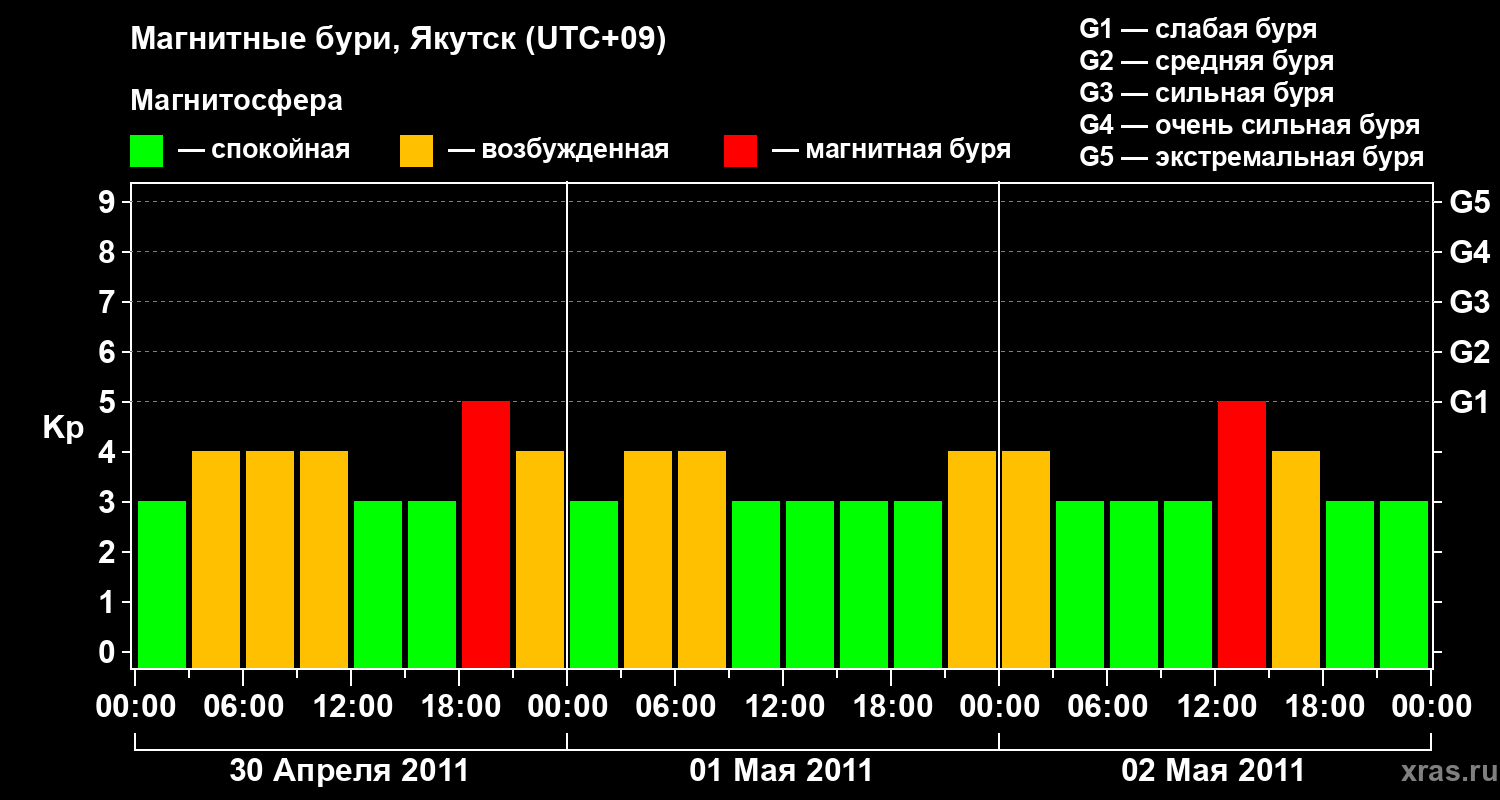Screen dimensions: 1500x800
Task: Click the first green bar of 30 Апреля 2011
Action: (x=162, y=584)
